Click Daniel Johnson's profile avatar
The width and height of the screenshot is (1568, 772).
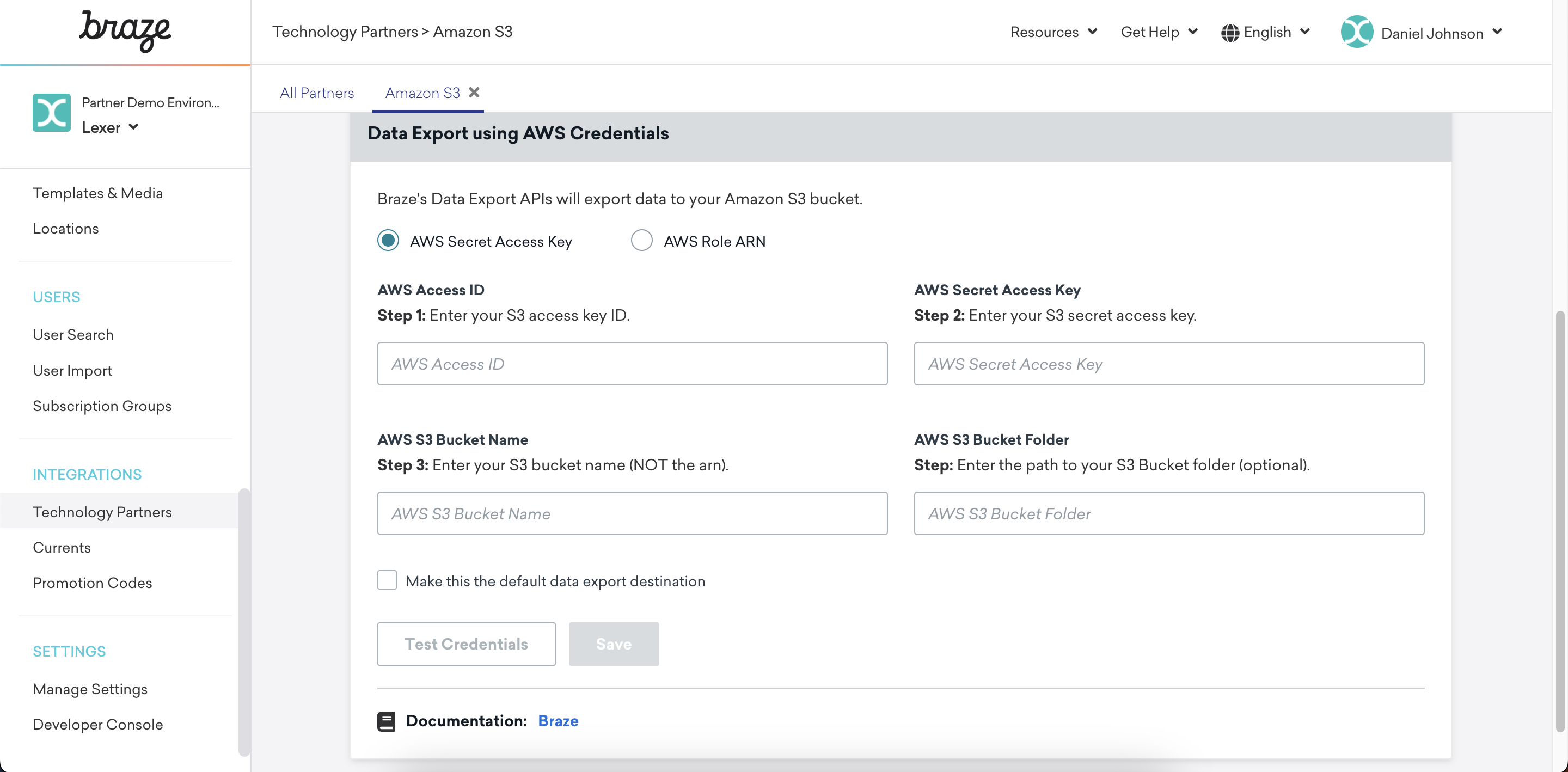1357,32
